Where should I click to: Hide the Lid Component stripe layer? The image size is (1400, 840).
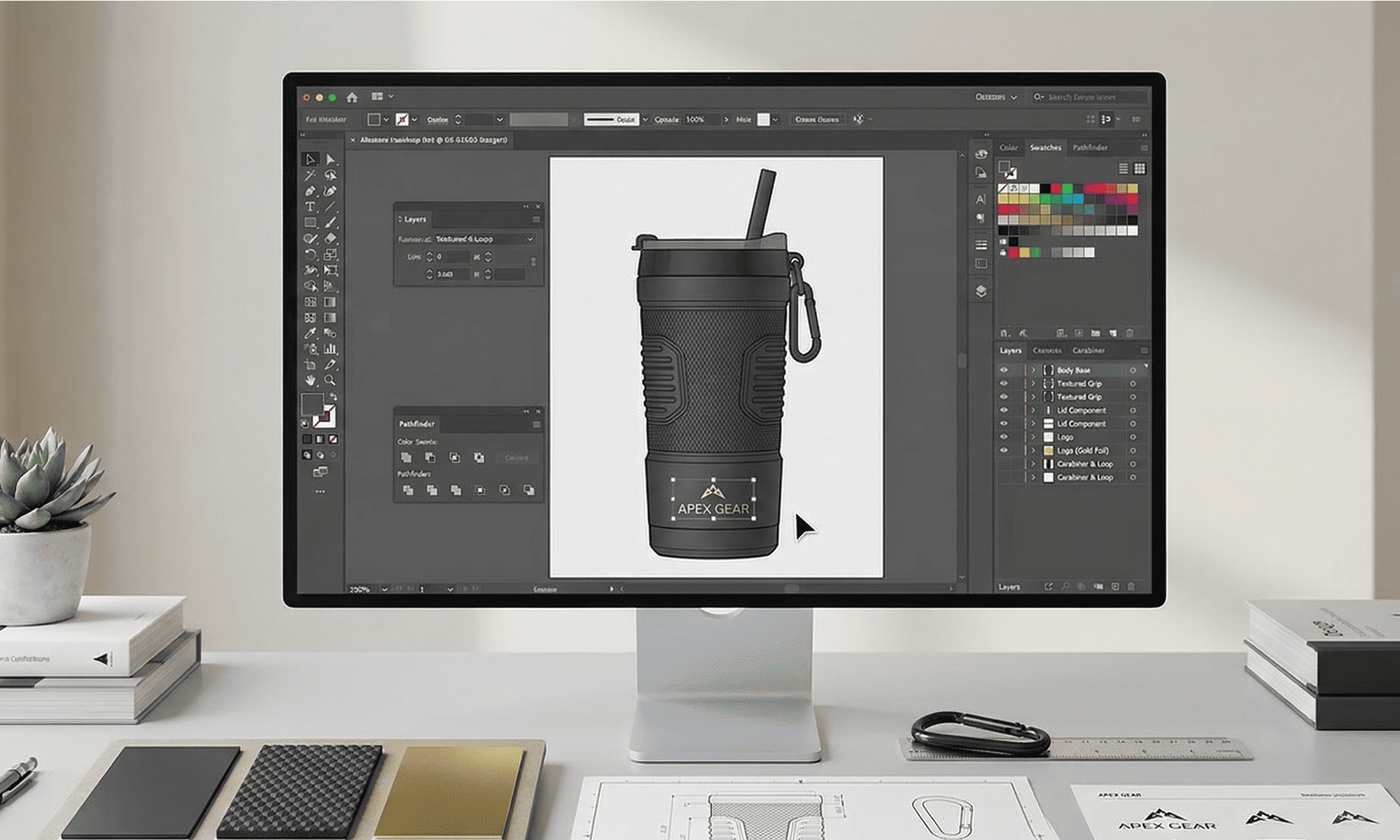[1004, 410]
